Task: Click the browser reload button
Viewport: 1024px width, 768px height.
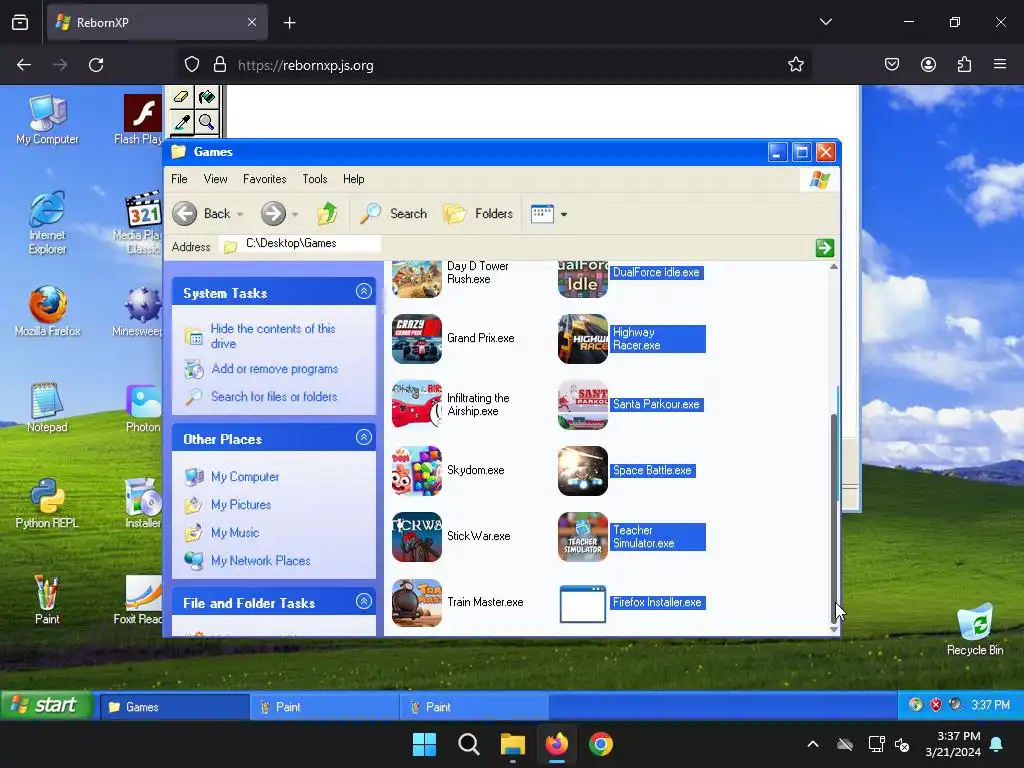Action: click(96, 65)
